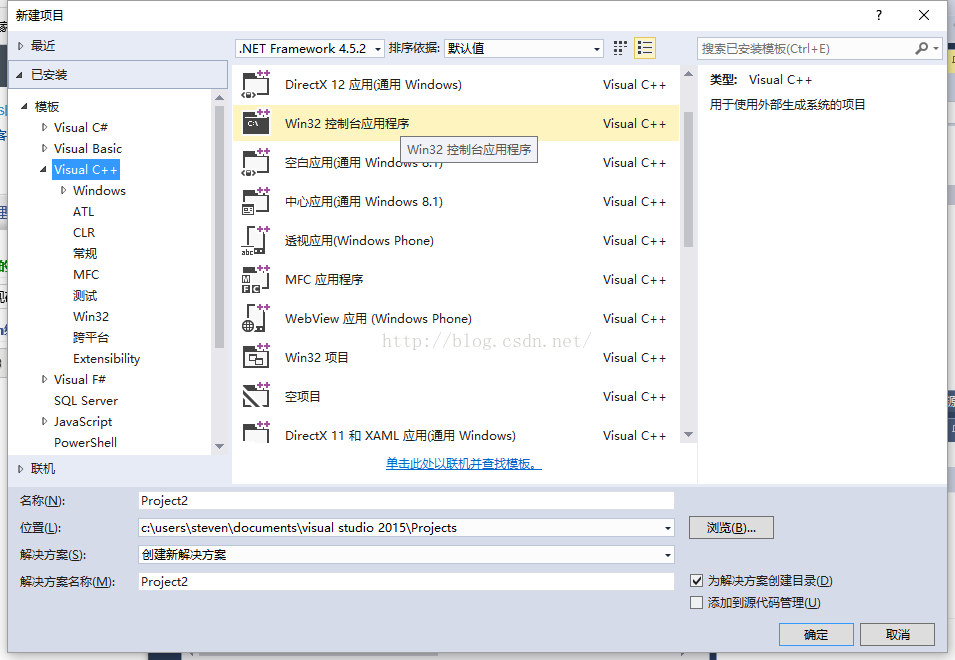Select the MFC 应用程序 template row
This screenshot has width=955, height=660.
[x=456, y=279]
